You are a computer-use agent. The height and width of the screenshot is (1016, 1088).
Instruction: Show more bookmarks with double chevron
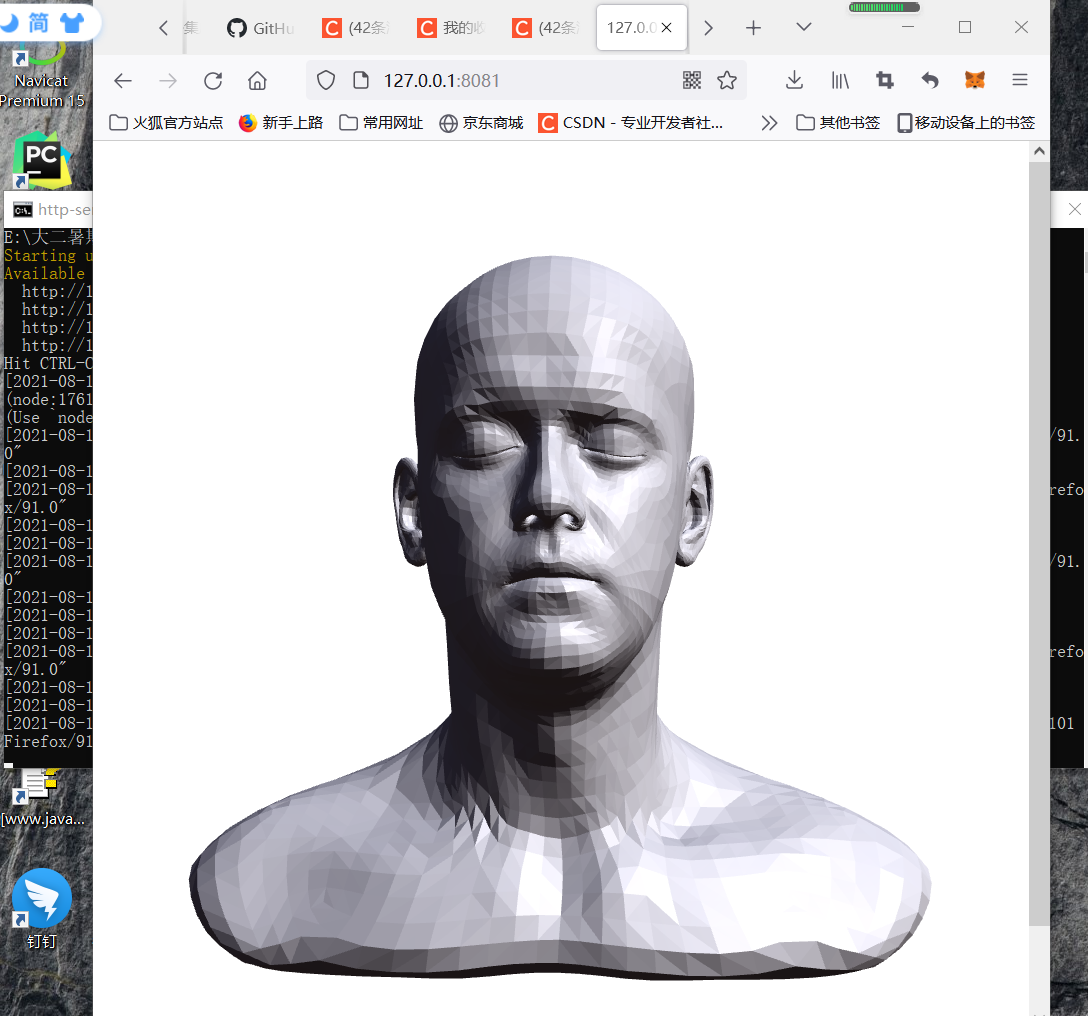(769, 123)
